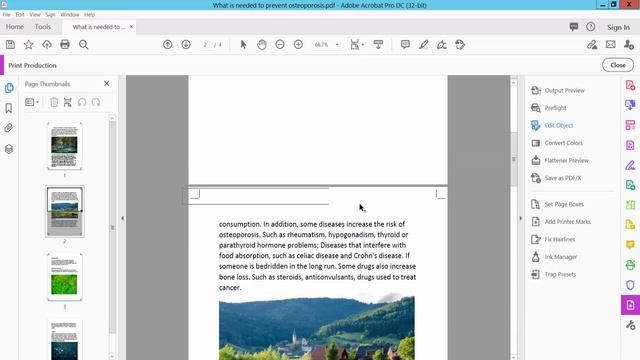Open the View menu

coord(35,14)
